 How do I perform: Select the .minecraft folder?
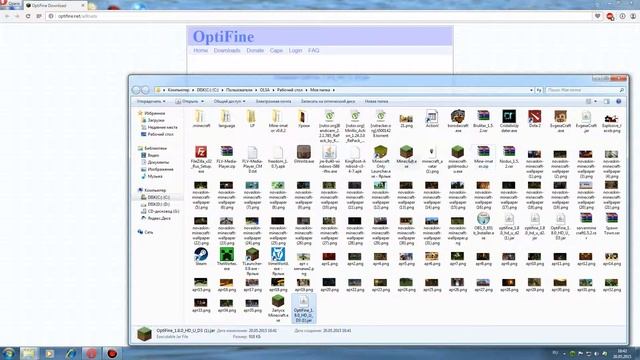pos(201,119)
